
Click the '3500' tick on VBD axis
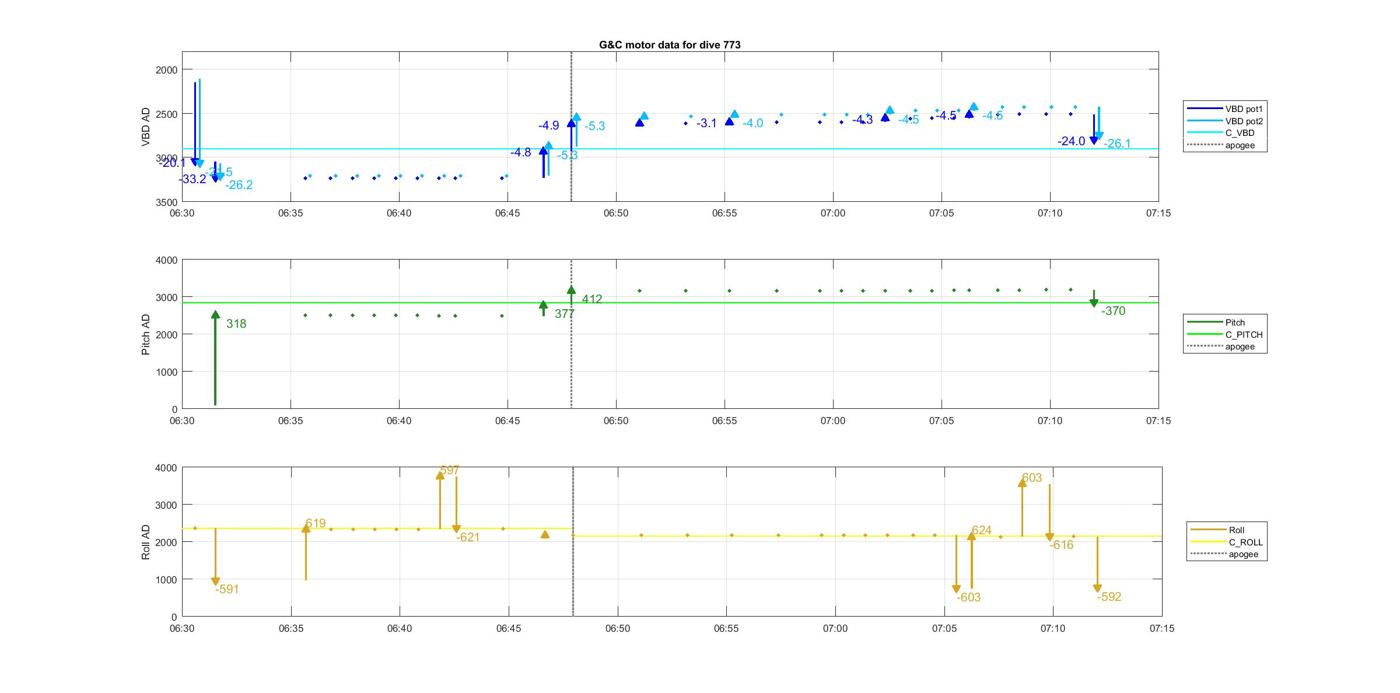pyautogui.click(x=167, y=202)
